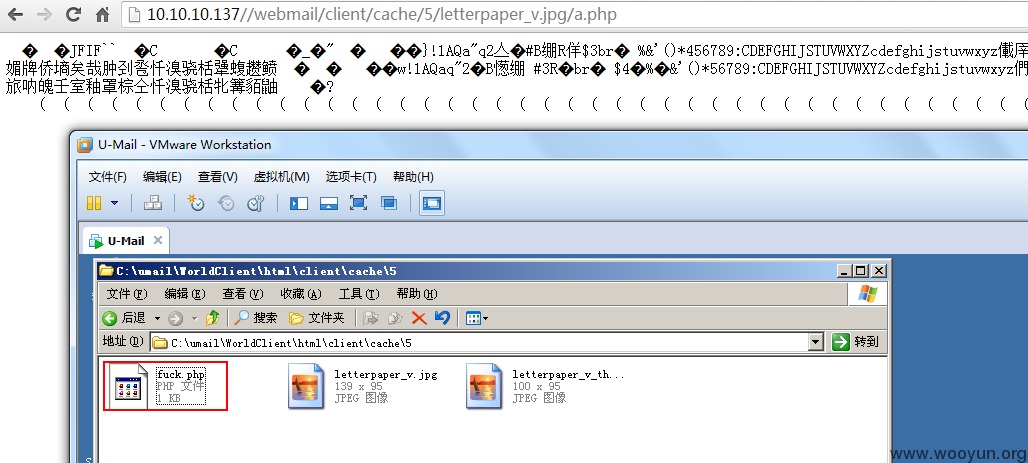
Task: Close the U-Mail virtual machine tab
Action: tap(157, 240)
